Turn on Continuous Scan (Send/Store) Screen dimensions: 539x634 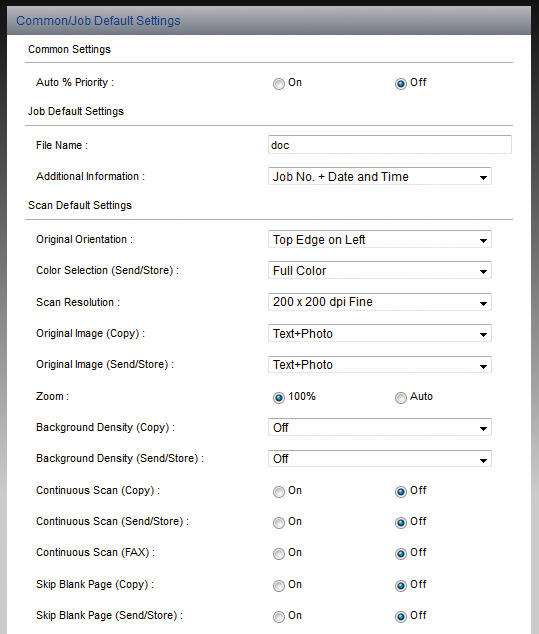279,523
